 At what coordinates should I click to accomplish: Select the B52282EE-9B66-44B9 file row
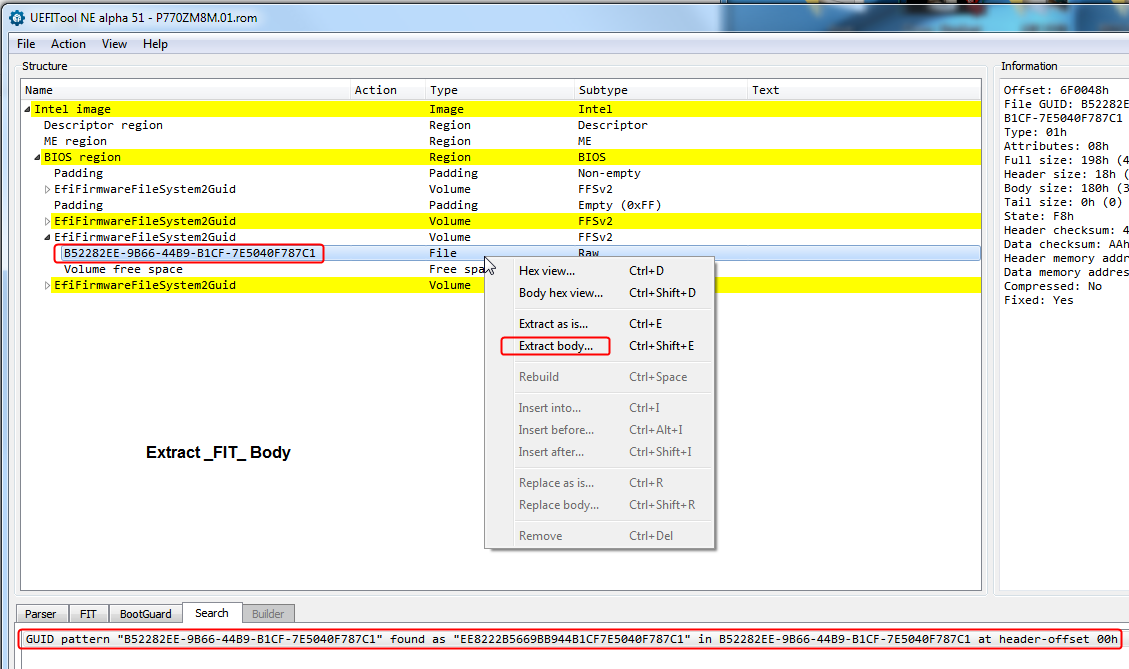pyautogui.click(x=501, y=253)
